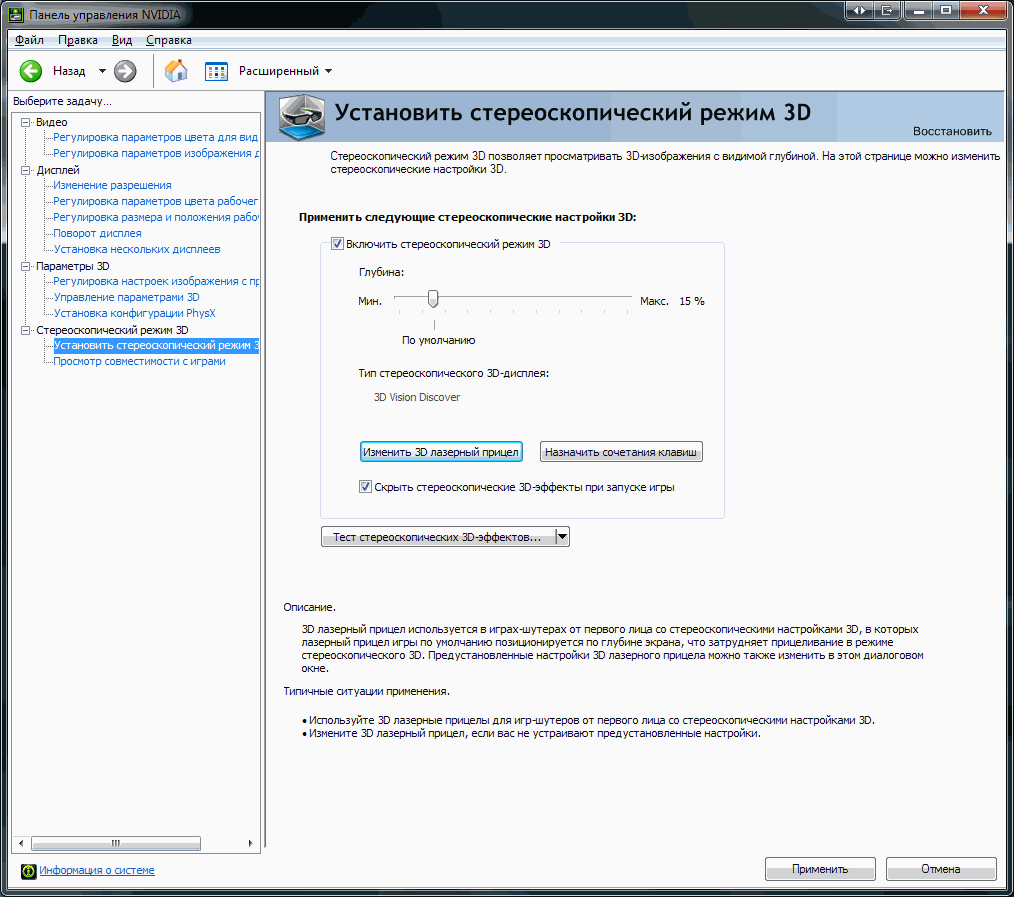Image resolution: width=1014 pixels, height=897 pixels.
Task: Click '3D Vision Discover' display type text
Action: [x=417, y=397]
